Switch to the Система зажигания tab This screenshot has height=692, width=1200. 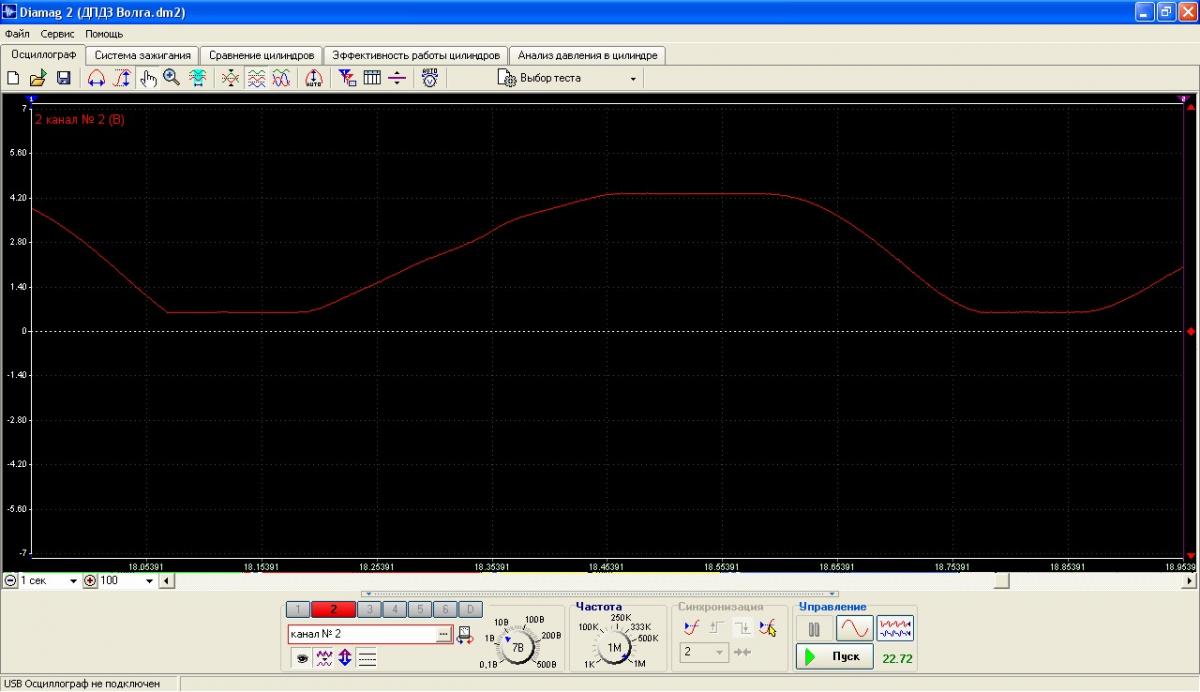click(x=142, y=55)
